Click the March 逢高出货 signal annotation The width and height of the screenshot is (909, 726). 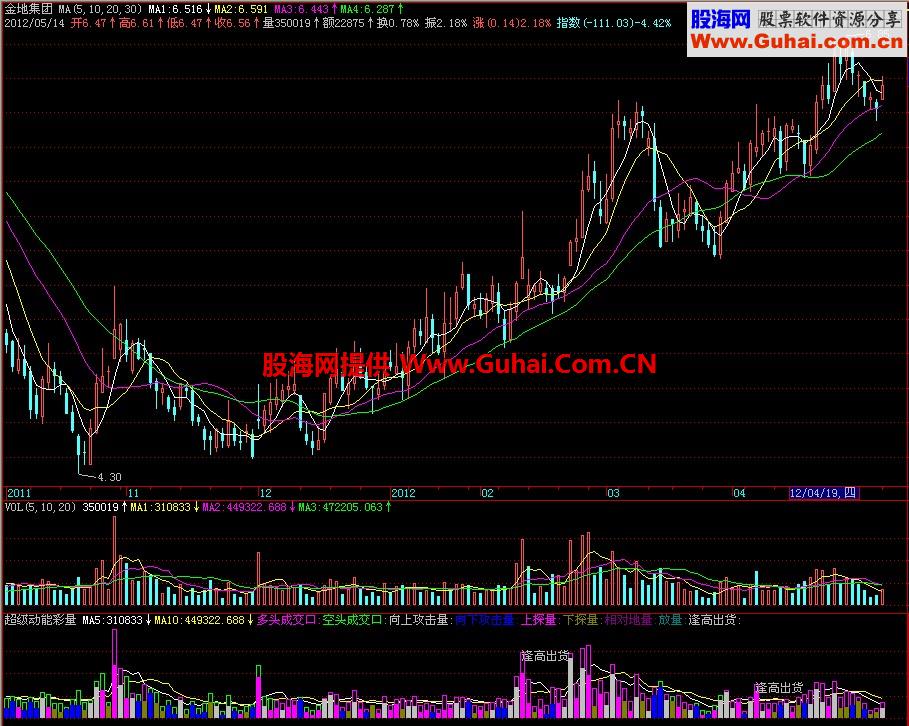click(x=545, y=656)
